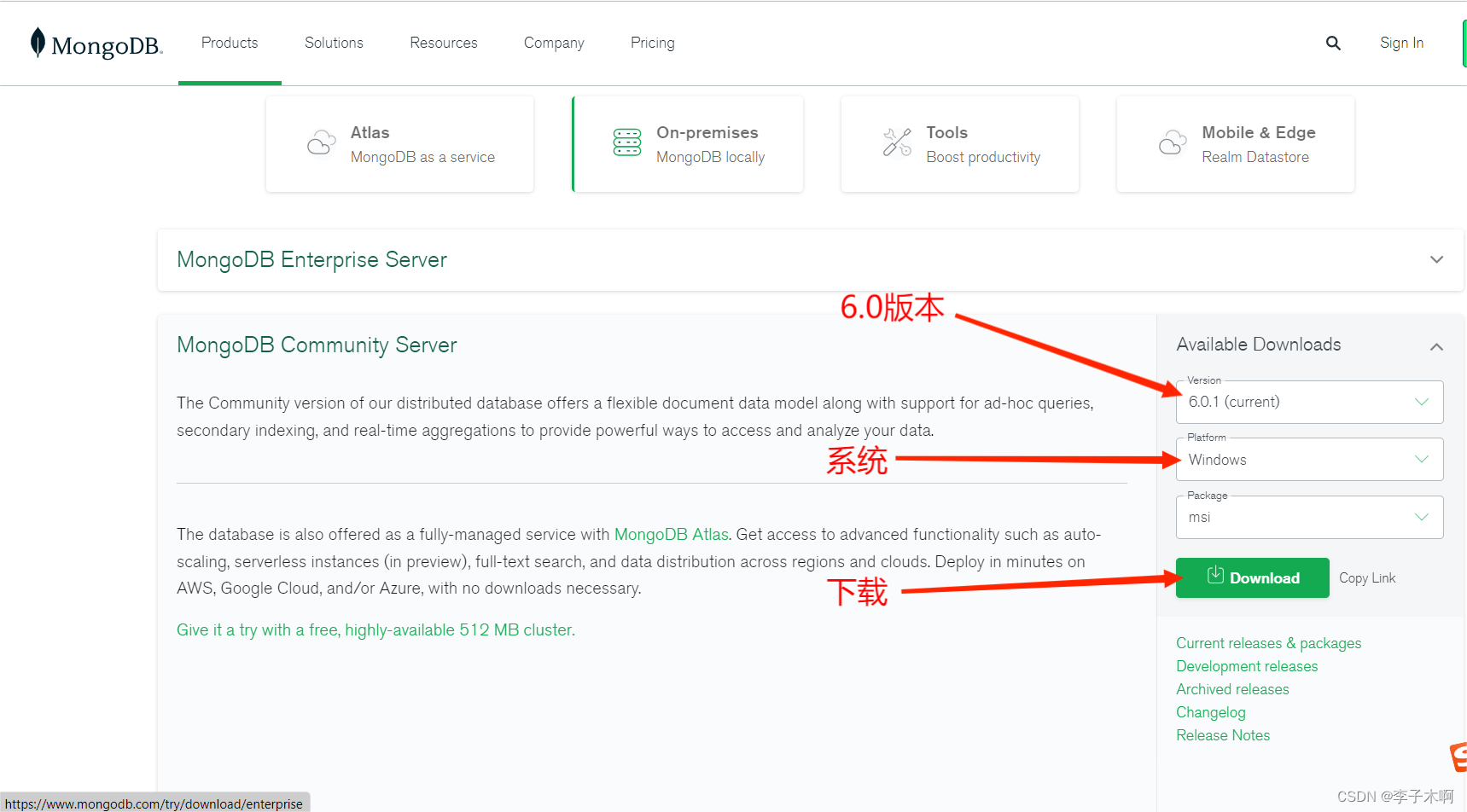This screenshot has width=1467, height=812.
Task: Click the Atlas cloud icon
Action: point(321,142)
